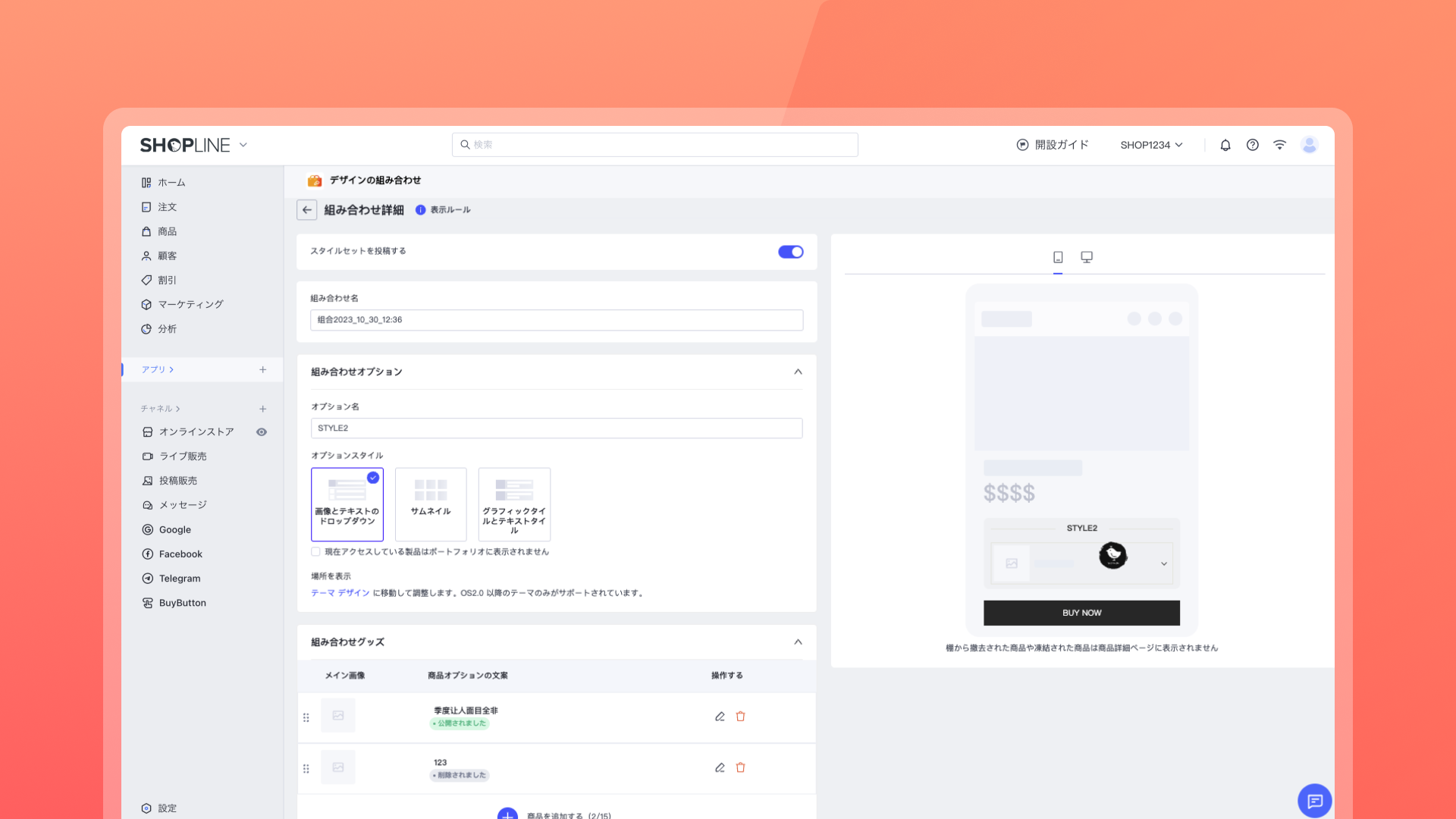Select the サムネイル option style
The image size is (1456, 819).
pos(430,504)
